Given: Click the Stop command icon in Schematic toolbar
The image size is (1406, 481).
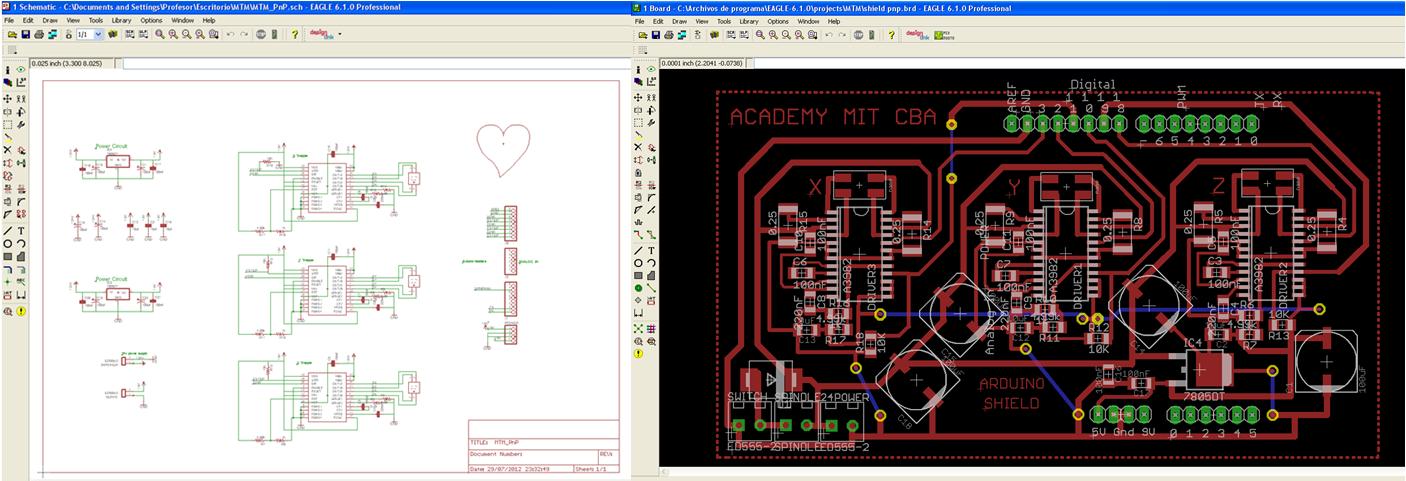Looking at the screenshot, I should click(x=260, y=34).
